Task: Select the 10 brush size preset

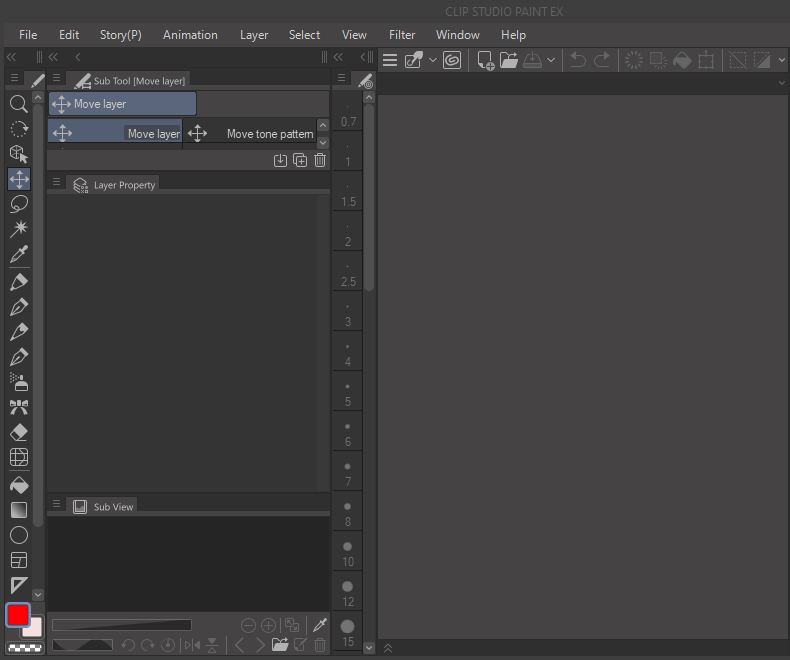Action: tap(347, 553)
